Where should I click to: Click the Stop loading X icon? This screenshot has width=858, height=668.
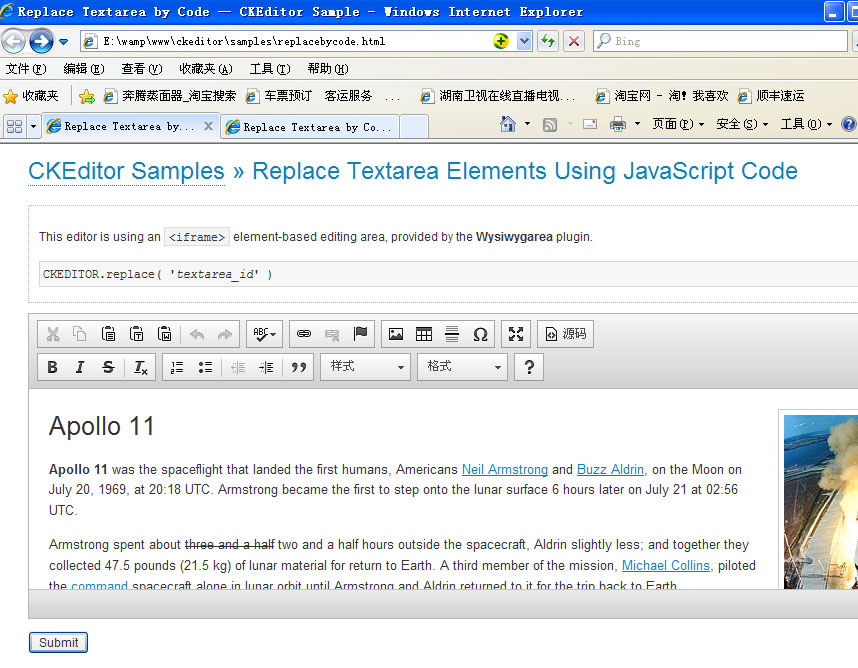[x=573, y=41]
